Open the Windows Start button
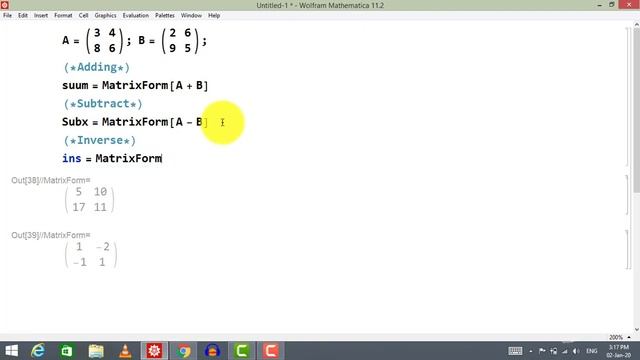 click(x=11, y=351)
